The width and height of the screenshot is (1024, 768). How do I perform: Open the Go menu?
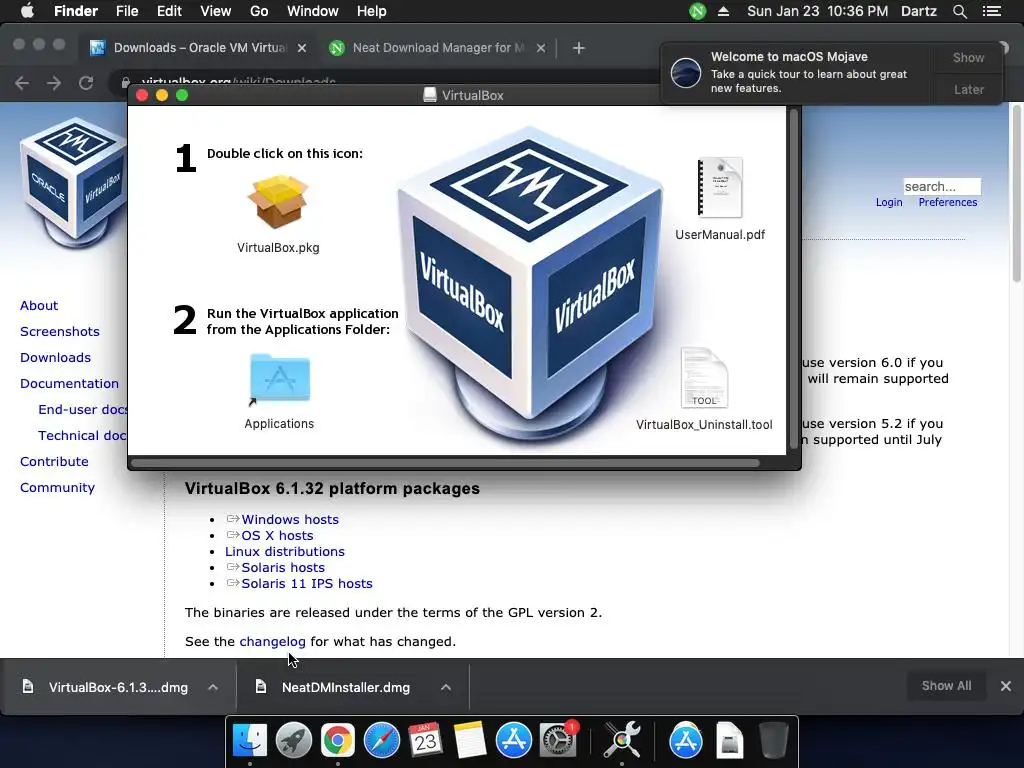[259, 11]
